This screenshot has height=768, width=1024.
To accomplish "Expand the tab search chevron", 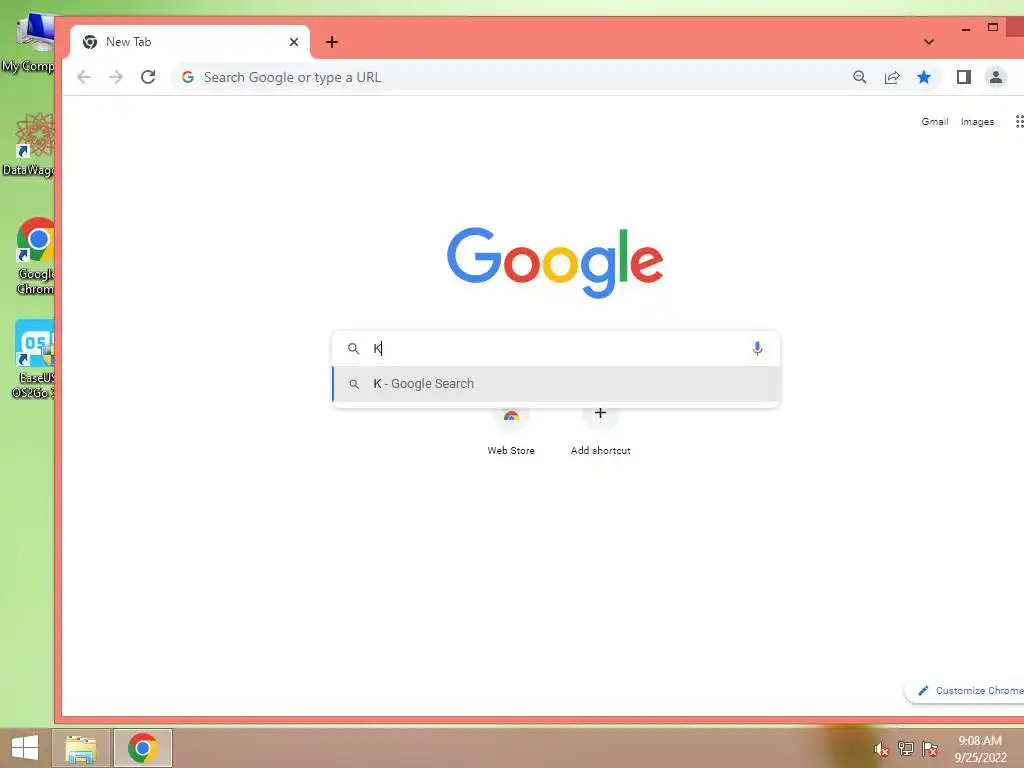I will pyautogui.click(x=929, y=42).
